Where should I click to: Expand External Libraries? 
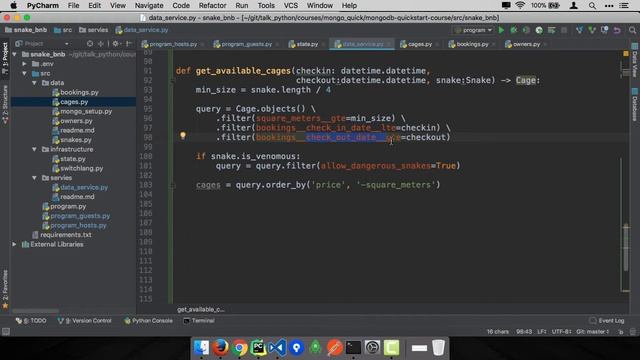(x=15, y=244)
